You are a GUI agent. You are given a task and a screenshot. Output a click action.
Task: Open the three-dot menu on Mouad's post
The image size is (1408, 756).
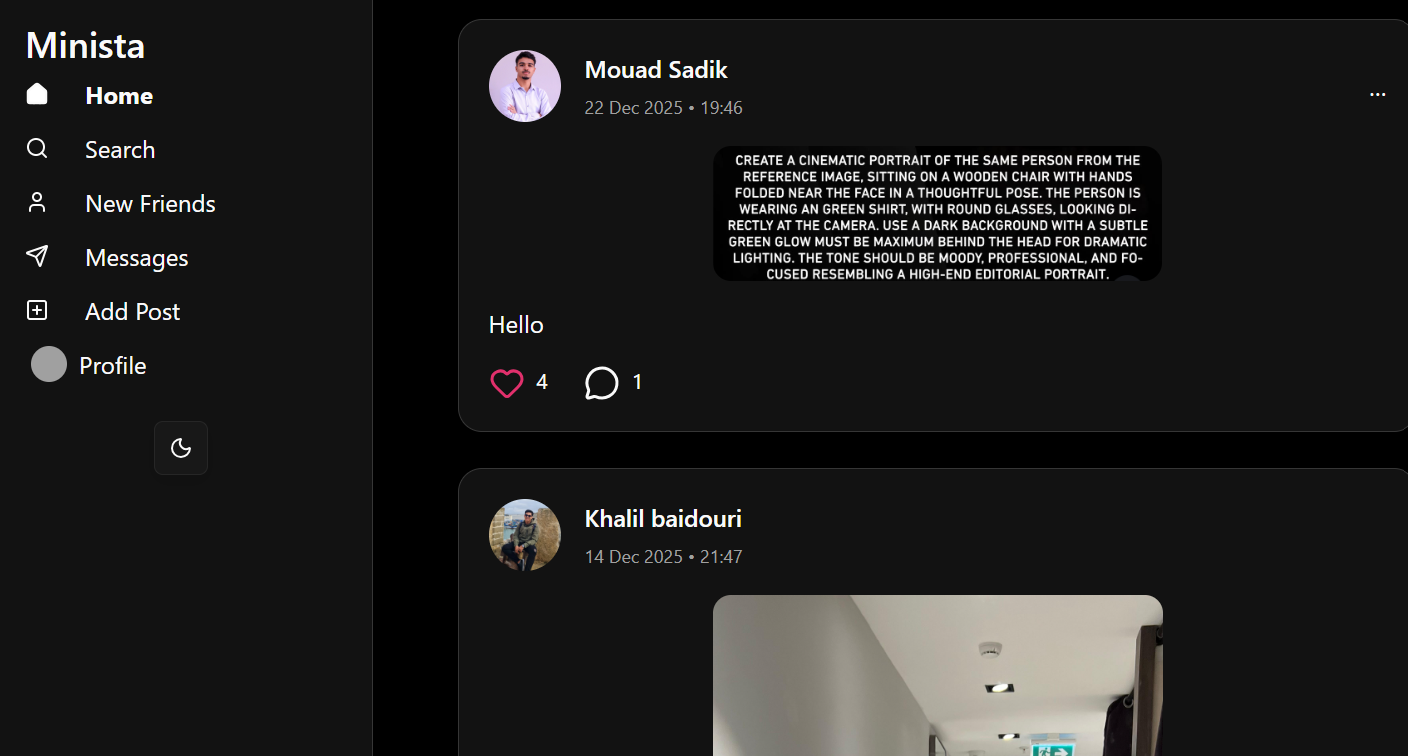(x=1377, y=95)
